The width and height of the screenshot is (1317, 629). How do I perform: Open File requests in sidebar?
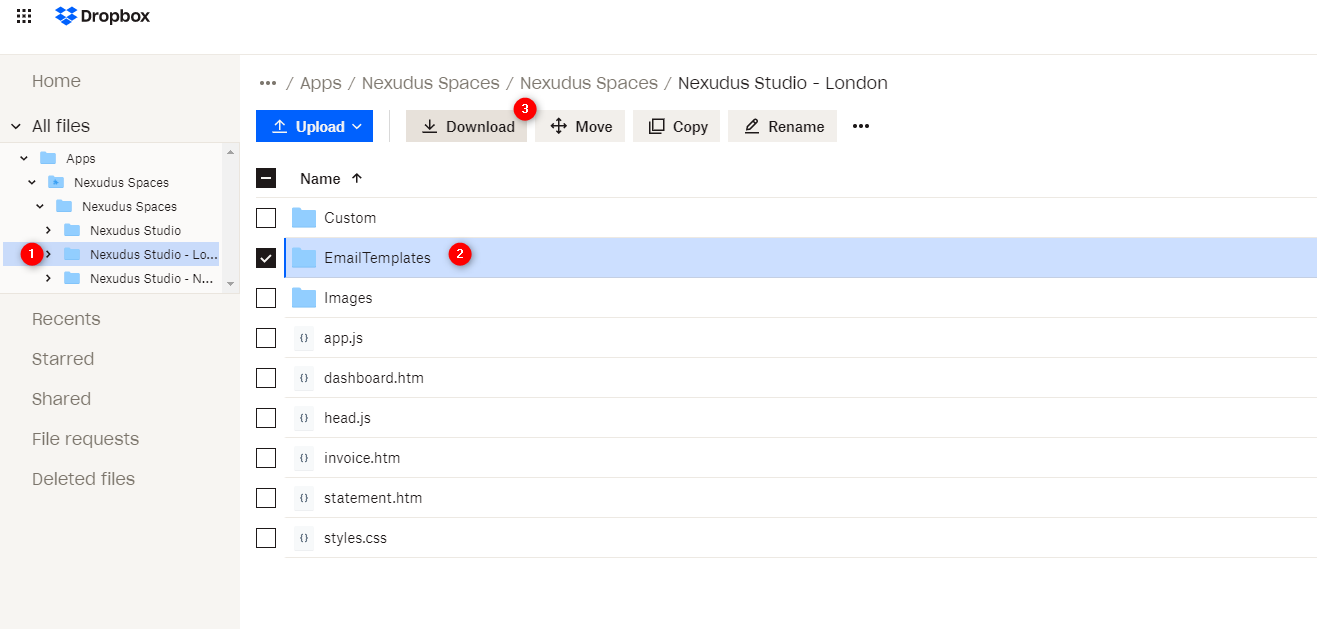pyautogui.click(x=85, y=439)
